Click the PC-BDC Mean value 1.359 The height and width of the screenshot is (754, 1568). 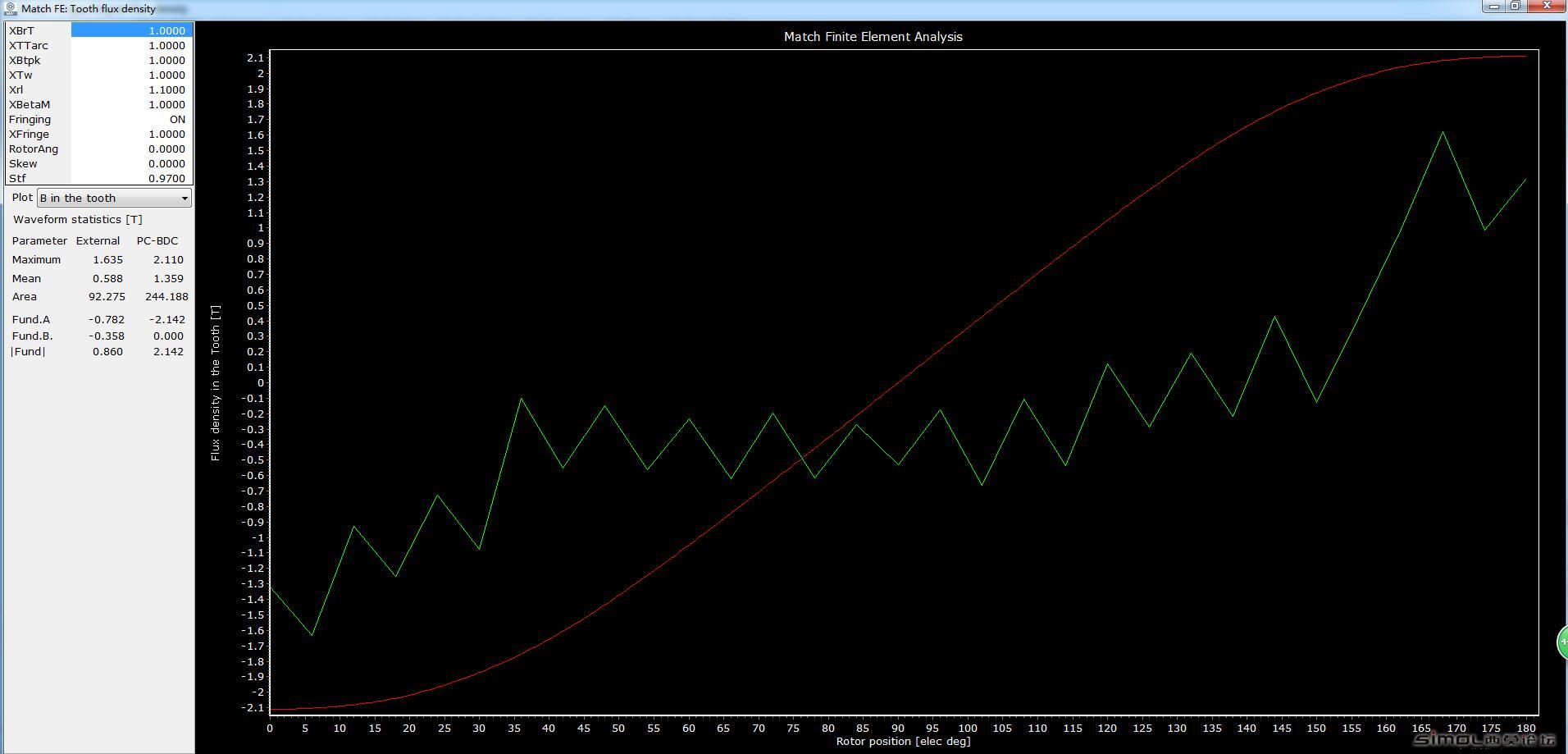168,278
